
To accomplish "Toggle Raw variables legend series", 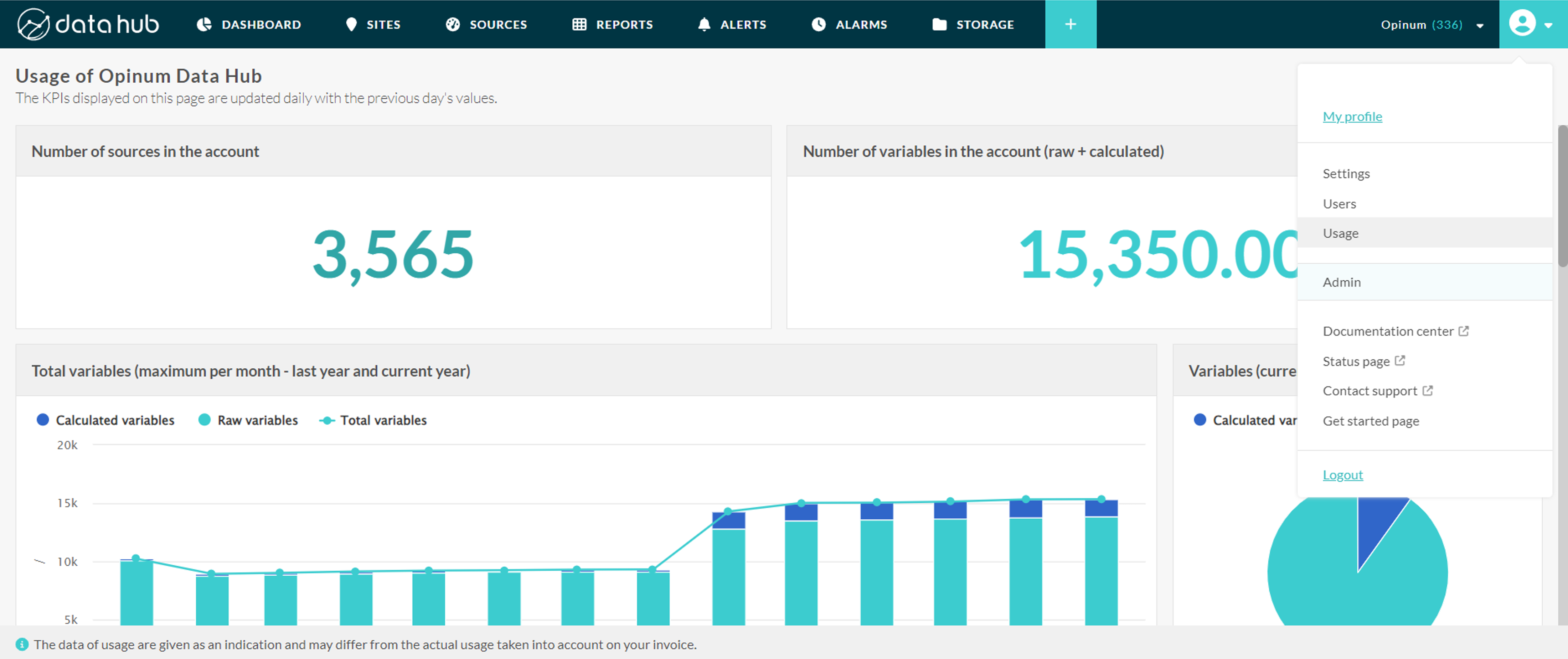I will (248, 420).
